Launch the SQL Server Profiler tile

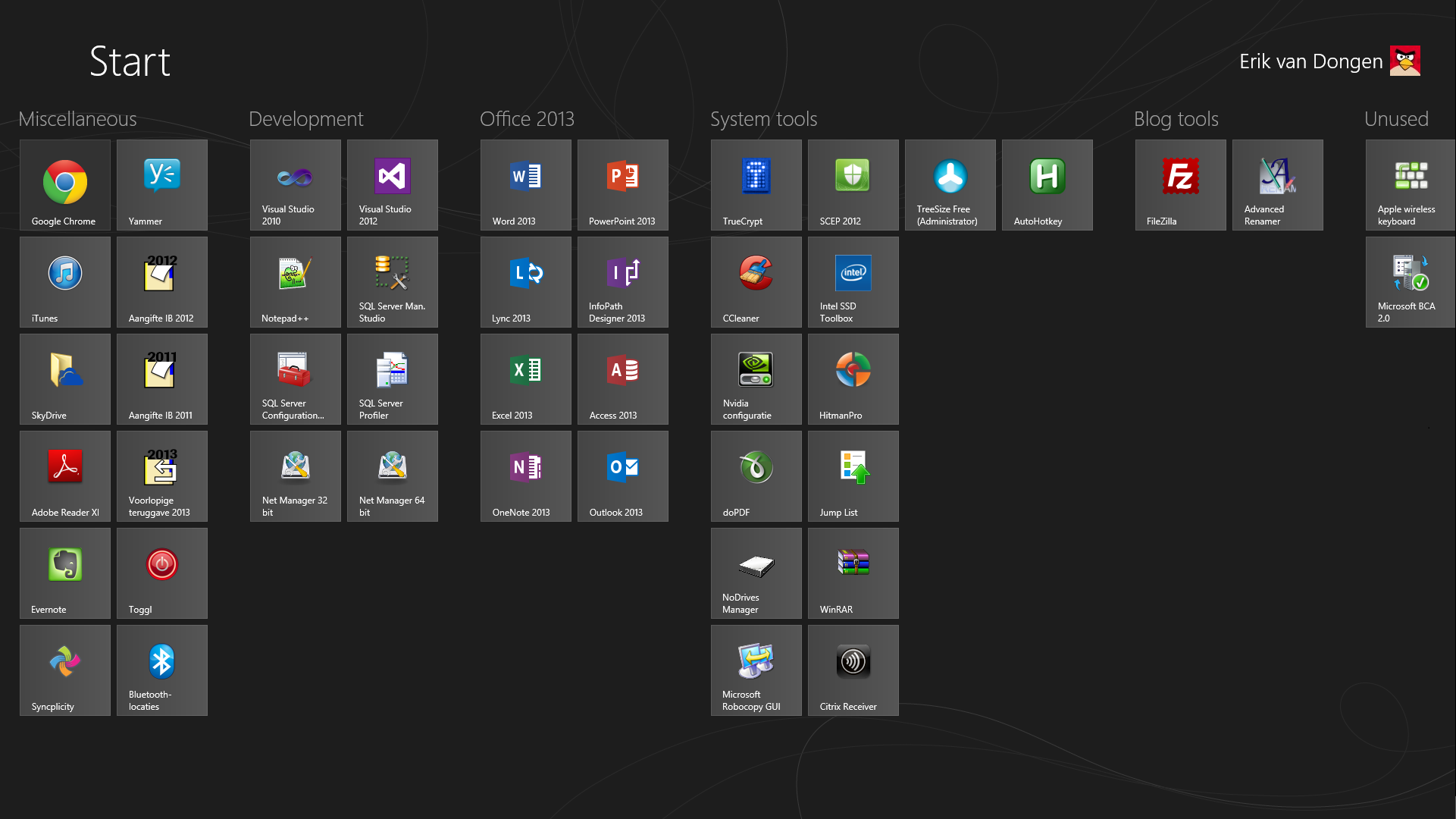(x=393, y=379)
